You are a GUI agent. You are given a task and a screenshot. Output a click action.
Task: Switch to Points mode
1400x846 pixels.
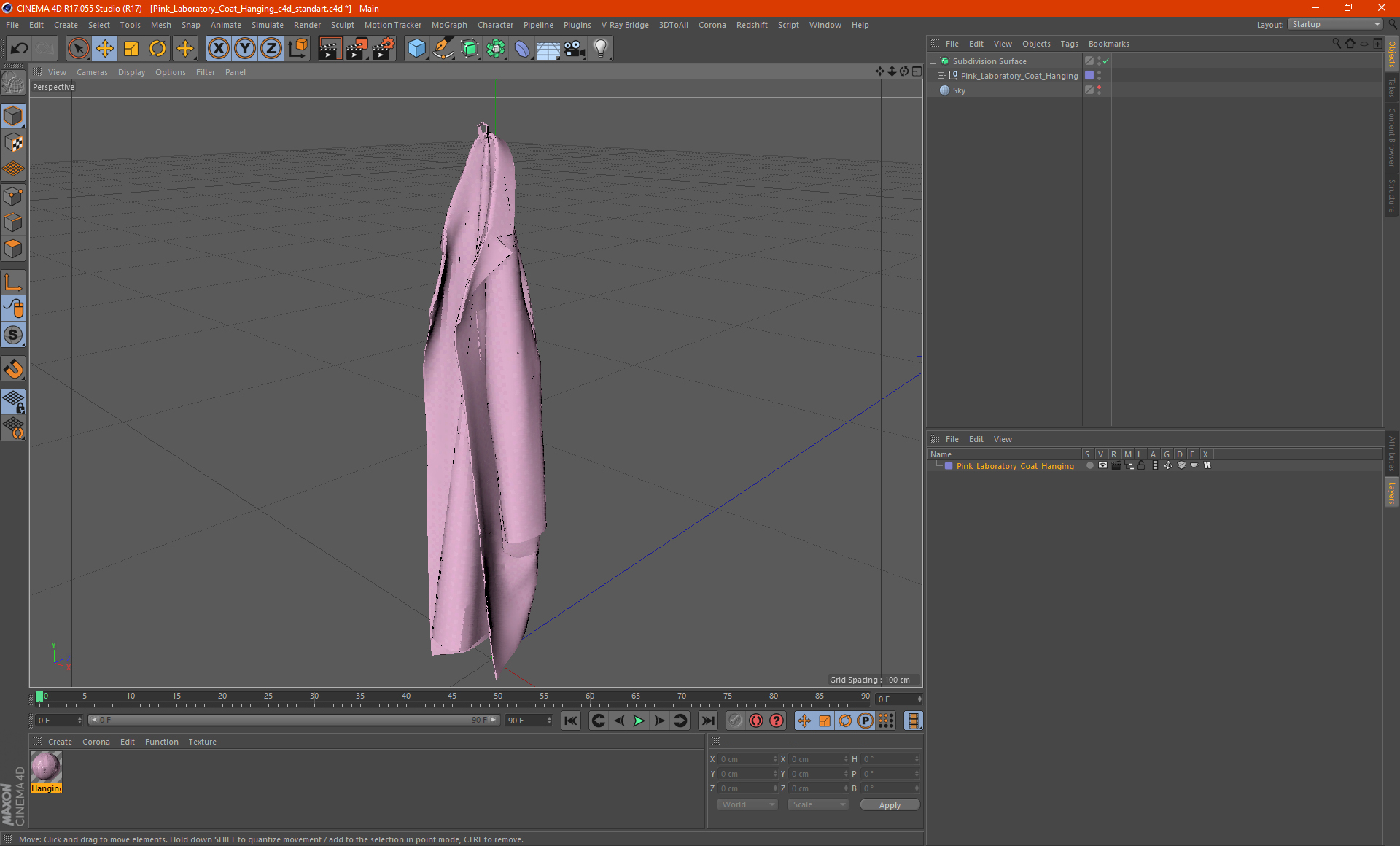pyautogui.click(x=13, y=196)
